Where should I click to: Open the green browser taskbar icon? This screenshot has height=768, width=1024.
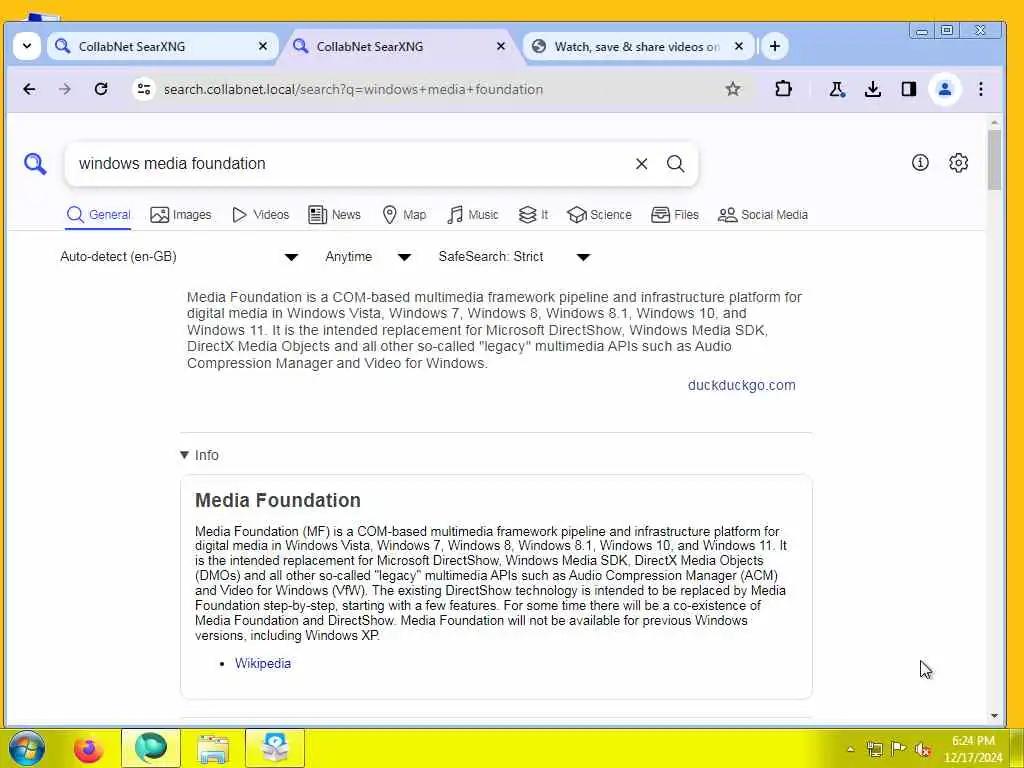tap(150, 748)
